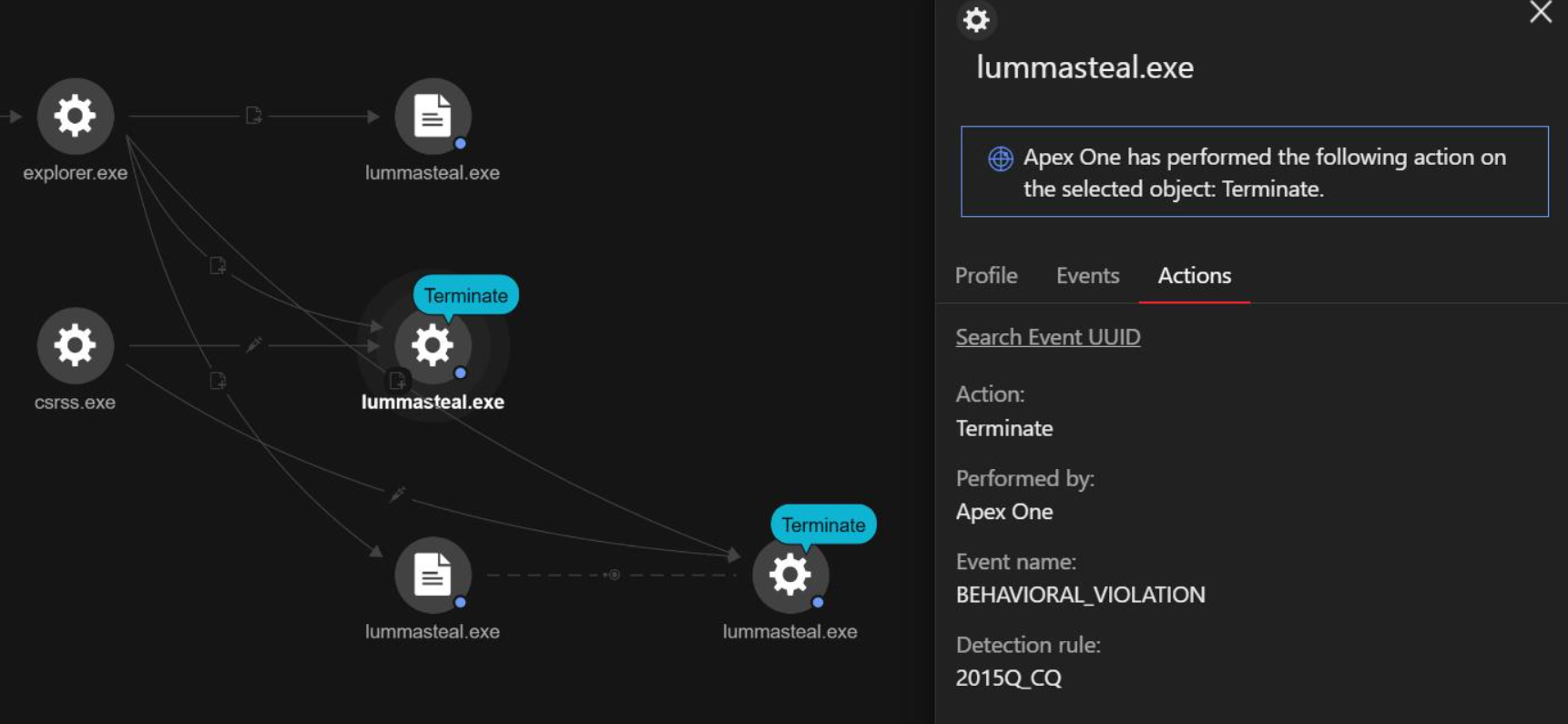Click the event name BEHAVIORAL_VIOLATION

point(1081,595)
